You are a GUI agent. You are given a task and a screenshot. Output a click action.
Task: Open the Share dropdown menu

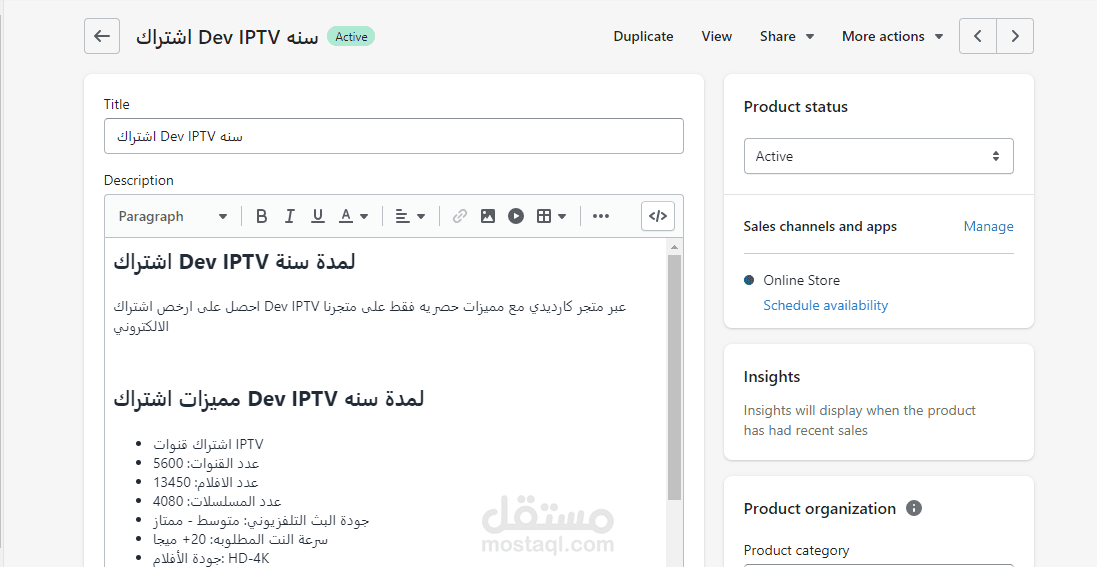[787, 36]
